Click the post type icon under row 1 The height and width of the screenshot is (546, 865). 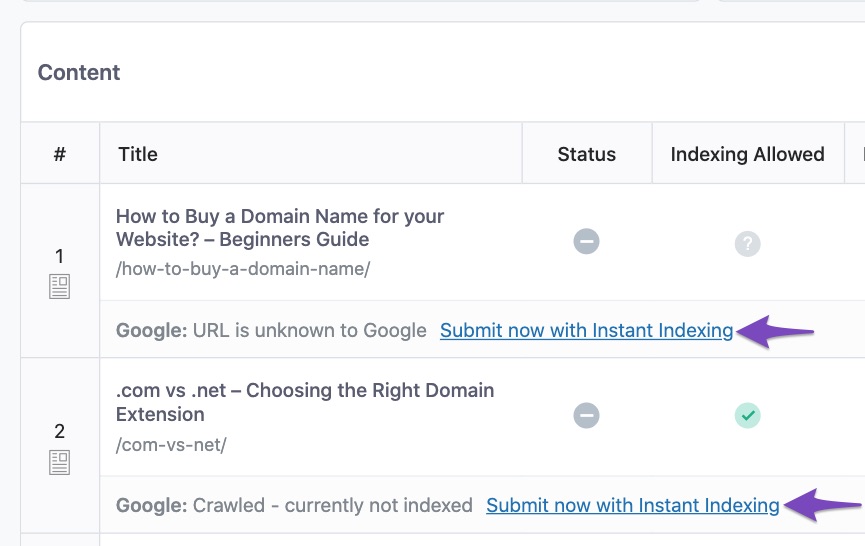click(x=60, y=287)
